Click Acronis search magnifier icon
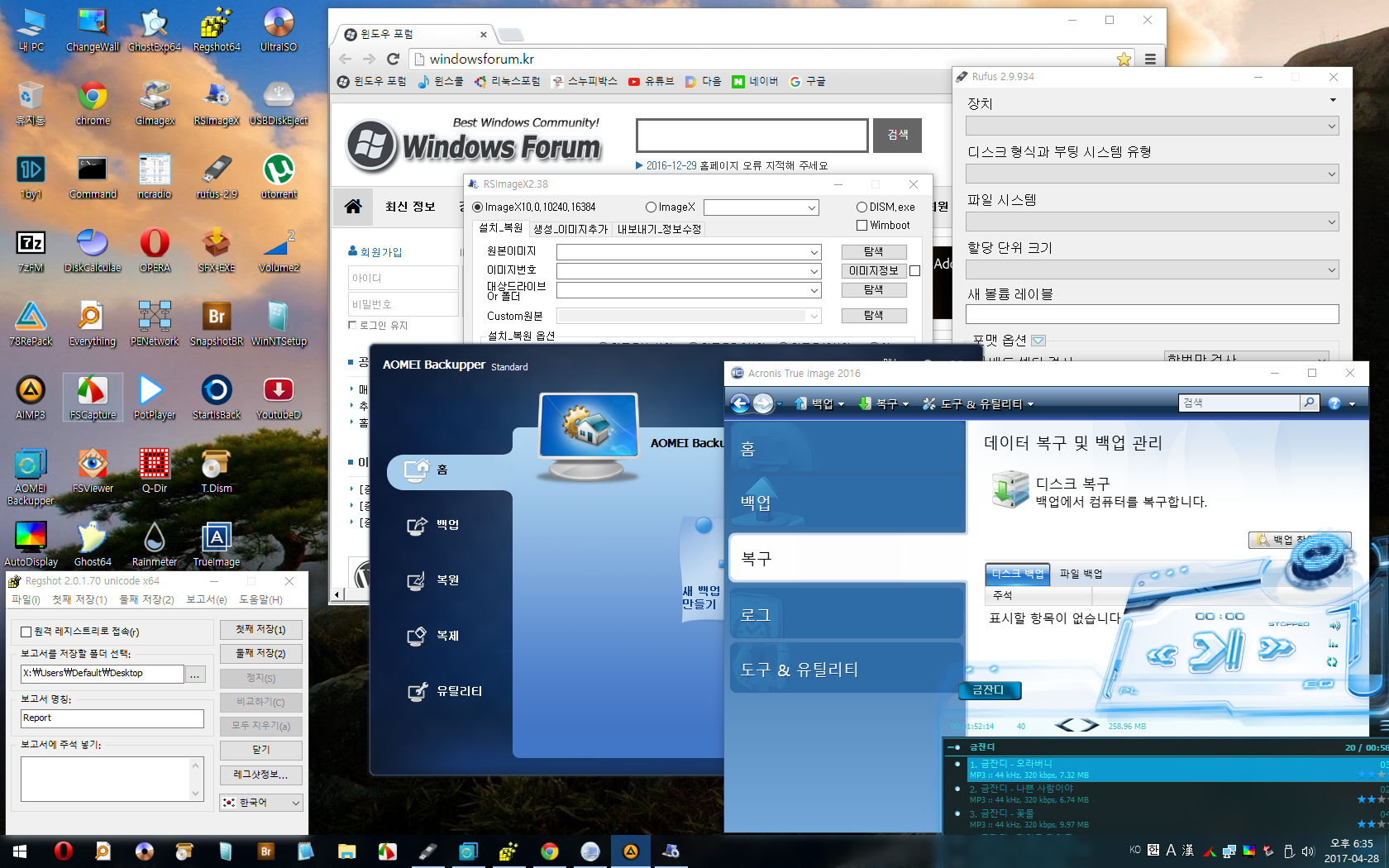This screenshot has height=868, width=1389. [1309, 403]
